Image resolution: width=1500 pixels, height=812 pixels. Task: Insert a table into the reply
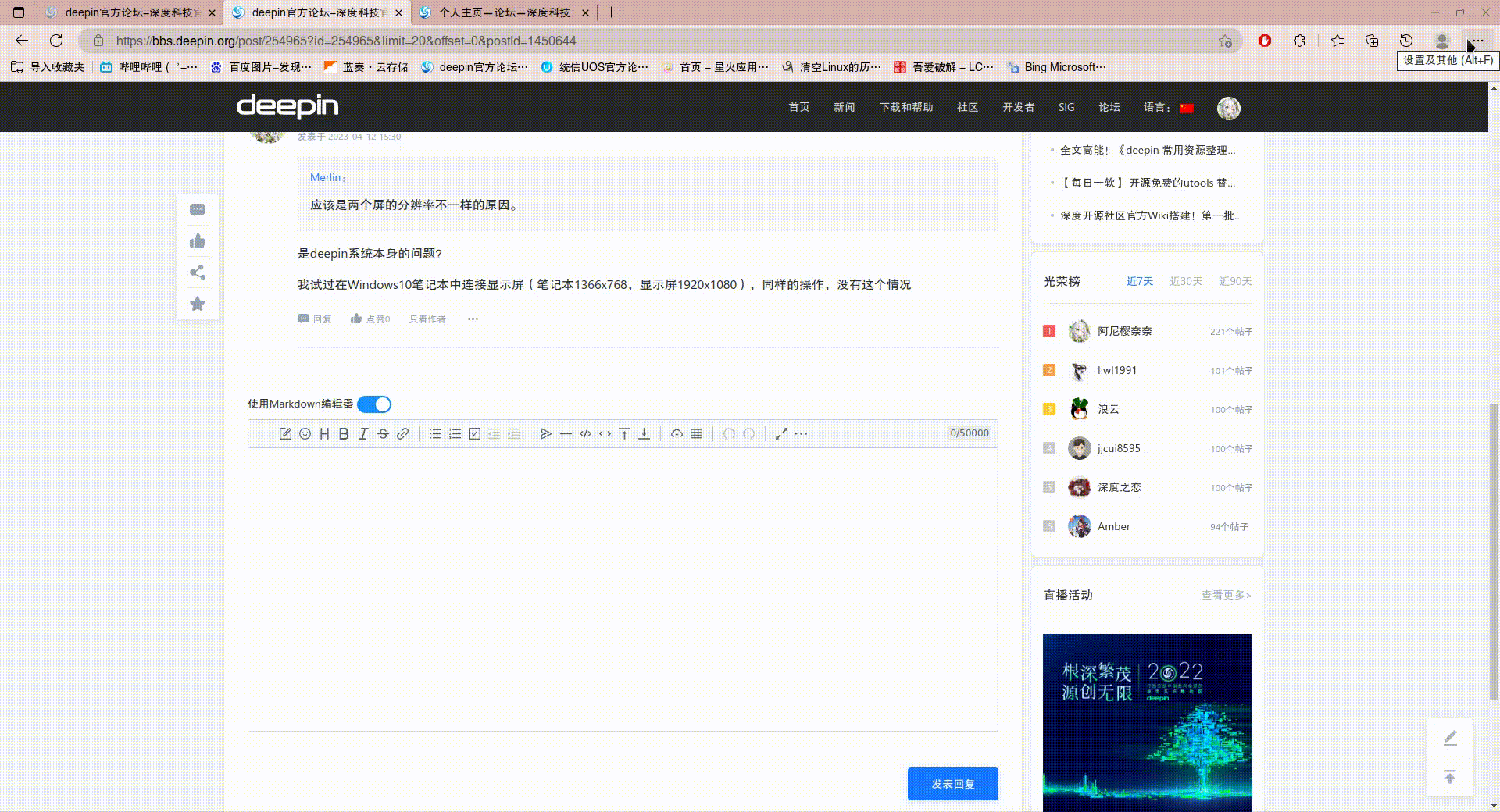click(695, 434)
